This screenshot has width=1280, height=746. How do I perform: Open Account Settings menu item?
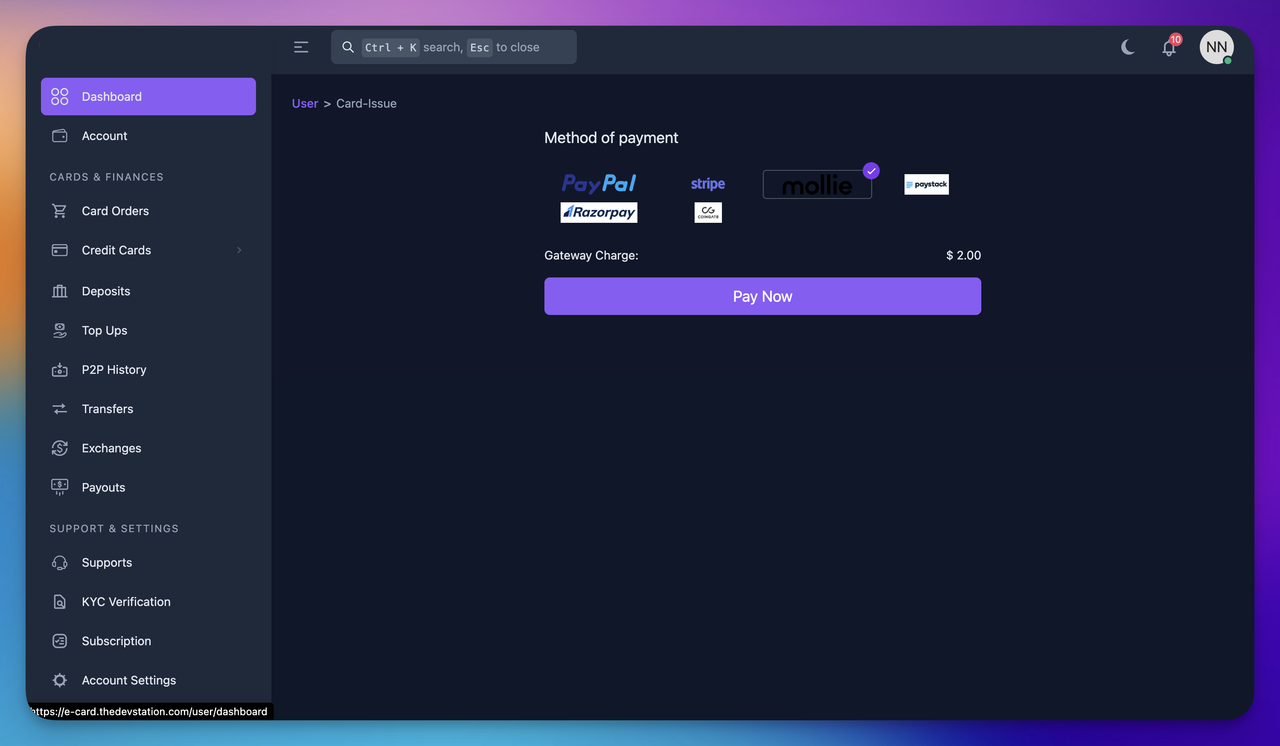pos(148,680)
